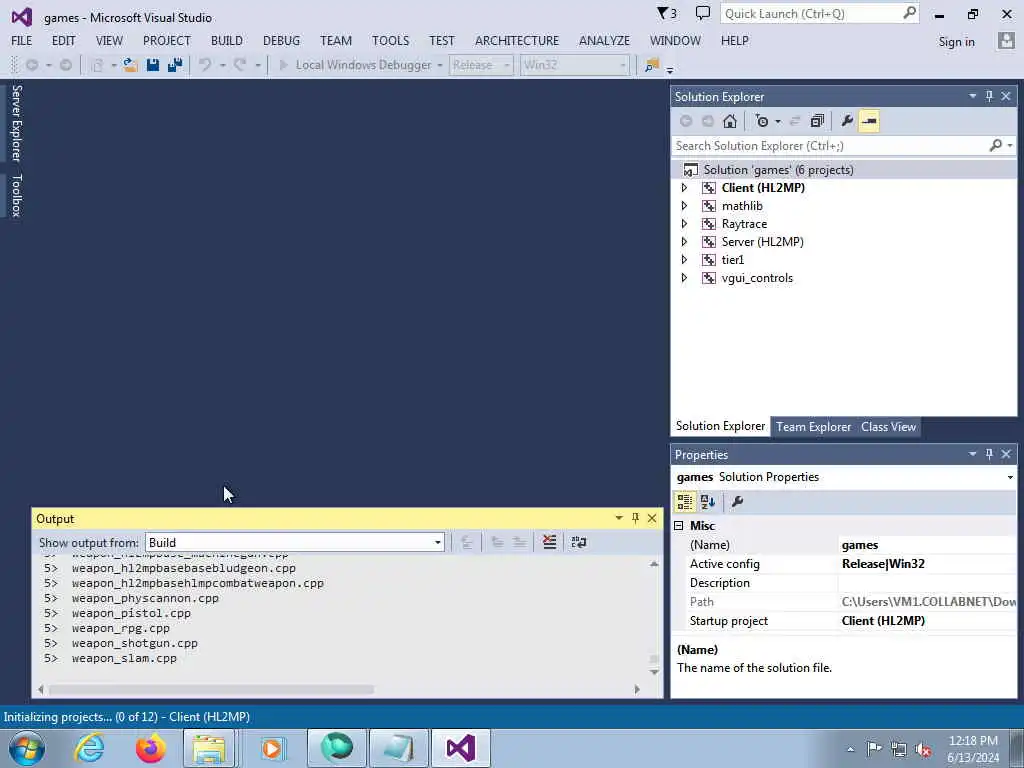This screenshot has height=768, width=1024.
Task: Collapse the Misc category in Properties
Action: click(679, 526)
